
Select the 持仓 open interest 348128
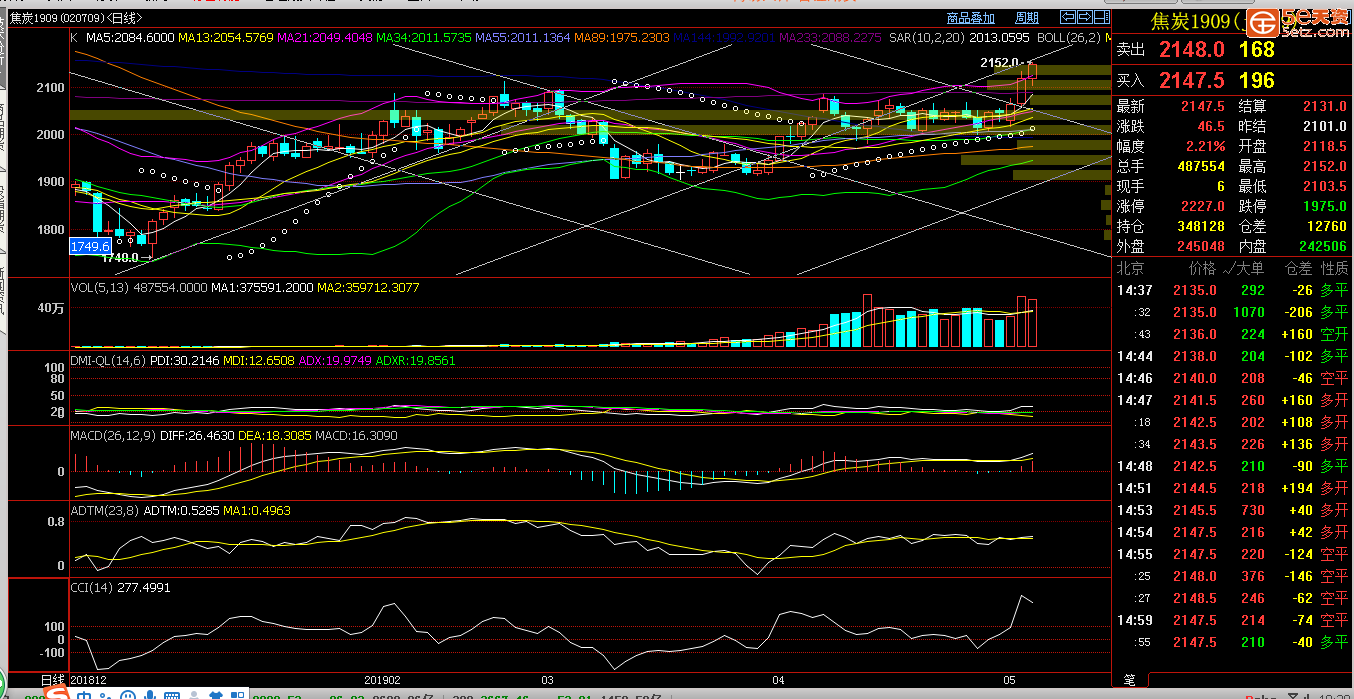pos(1199,226)
